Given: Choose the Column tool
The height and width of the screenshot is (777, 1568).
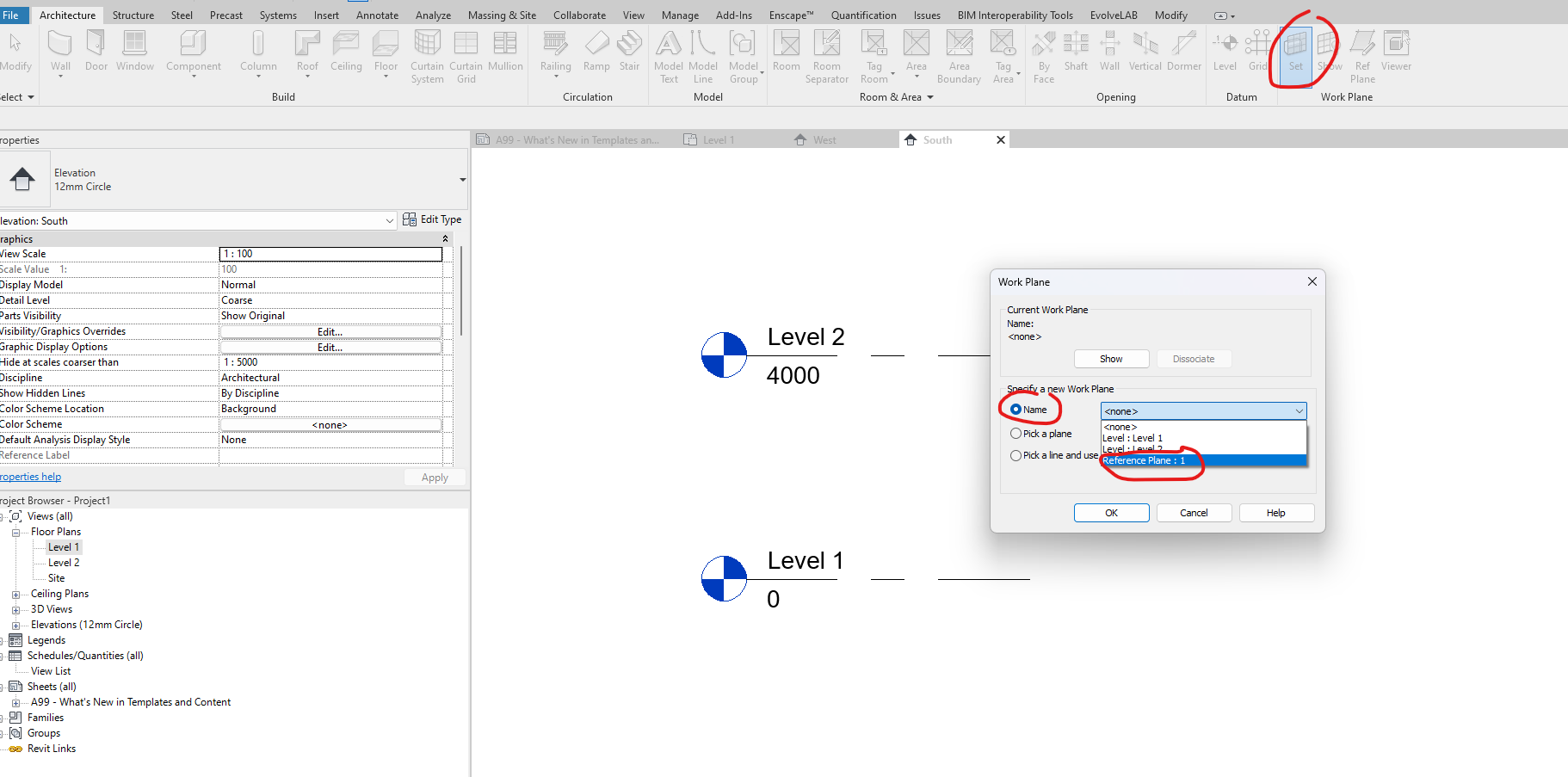Looking at the screenshot, I should [x=258, y=52].
